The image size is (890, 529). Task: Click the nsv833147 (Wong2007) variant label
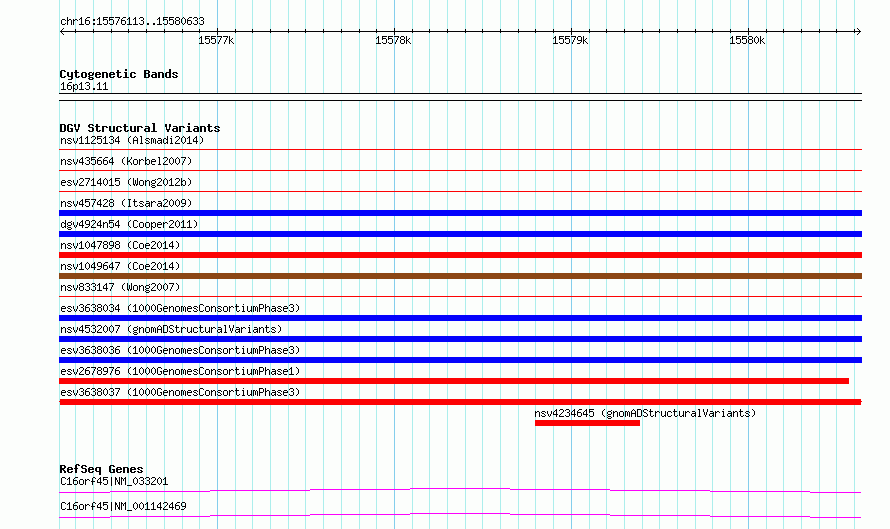[120, 287]
